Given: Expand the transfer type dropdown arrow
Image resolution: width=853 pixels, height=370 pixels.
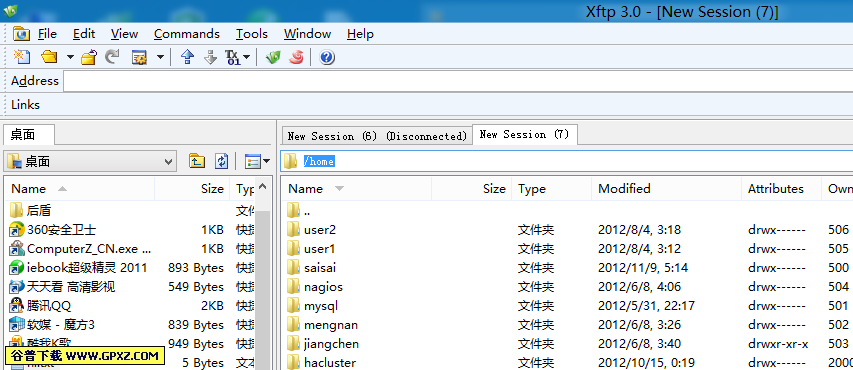Looking at the screenshot, I should pos(246,57).
